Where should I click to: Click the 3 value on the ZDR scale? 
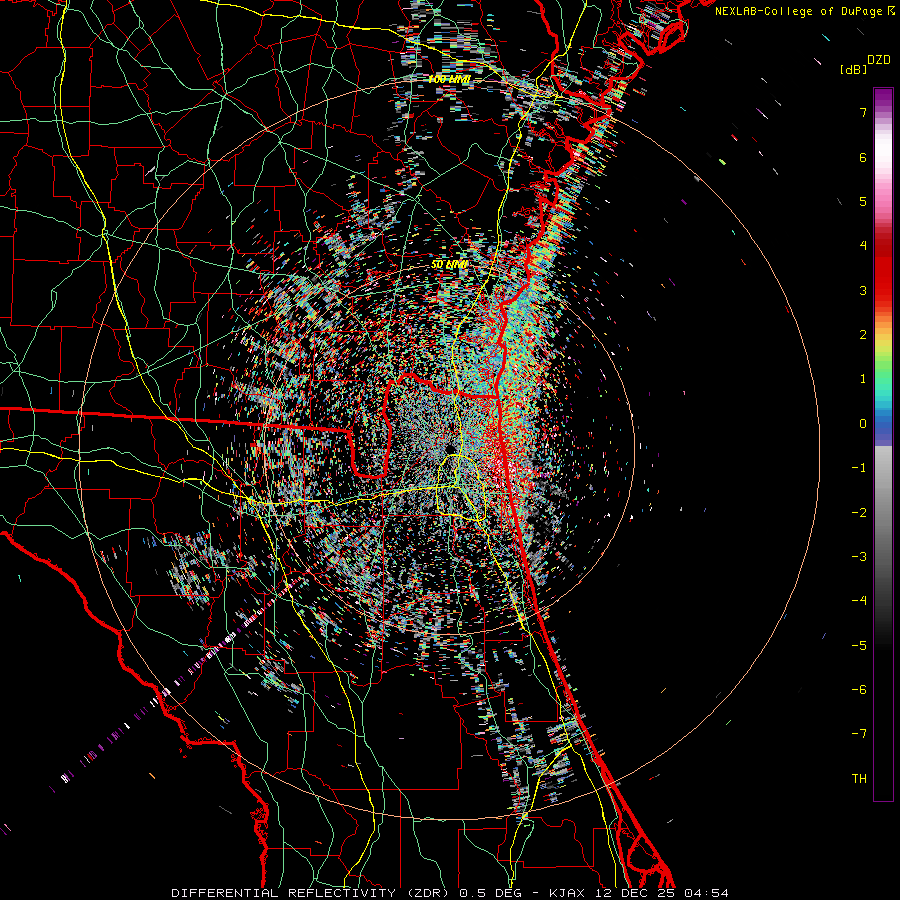point(863,290)
